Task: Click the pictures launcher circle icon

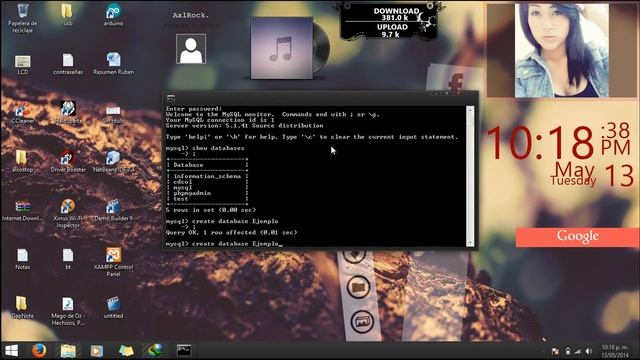Action: tap(362, 322)
